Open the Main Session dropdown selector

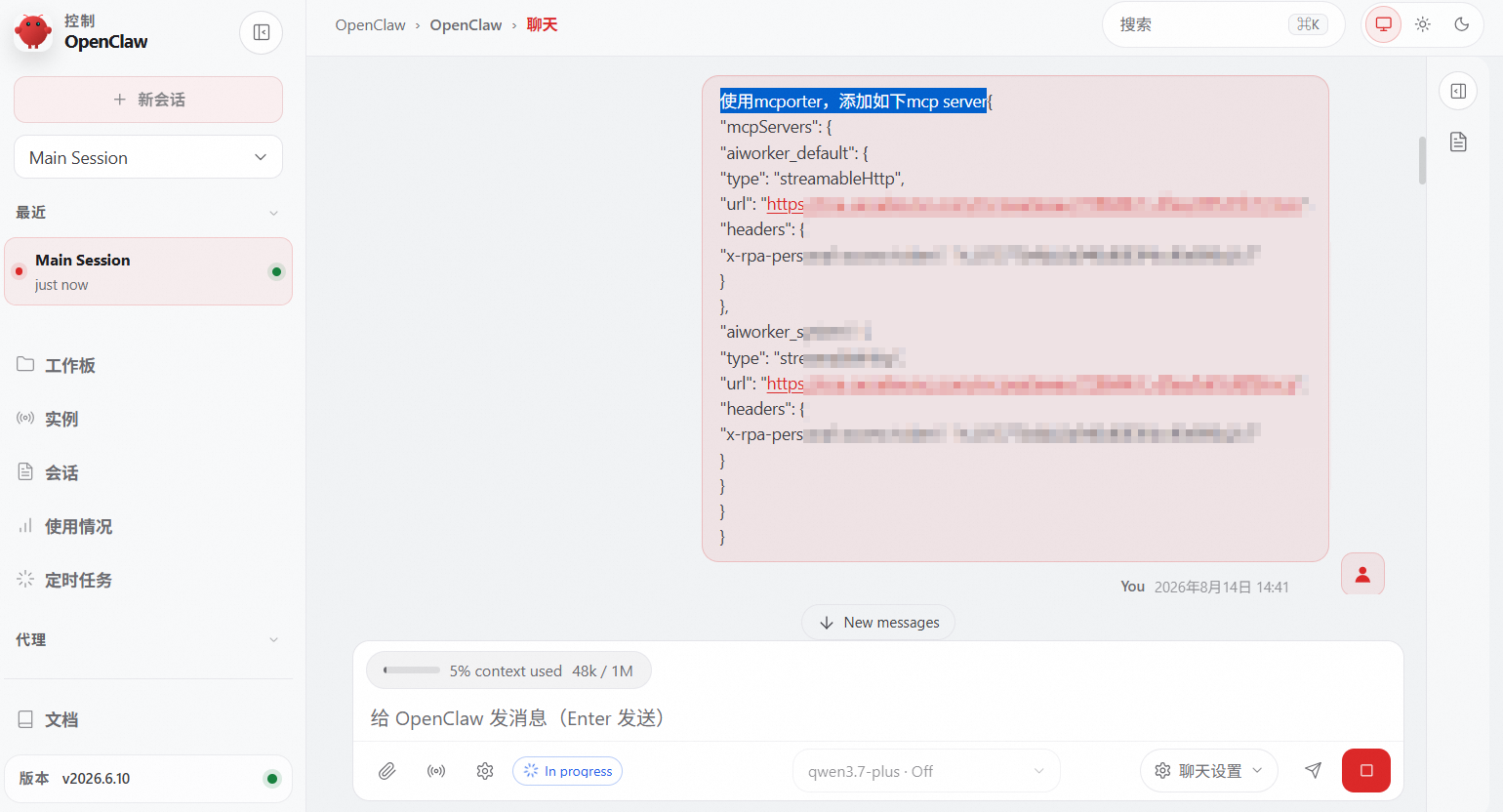point(148,157)
